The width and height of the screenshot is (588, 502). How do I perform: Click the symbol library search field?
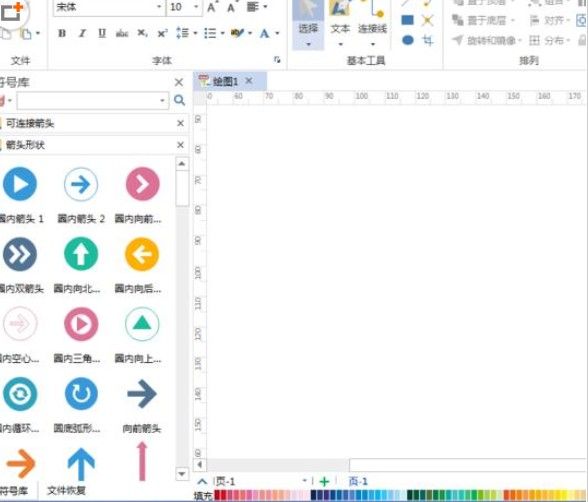pyautogui.click(x=92, y=100)
